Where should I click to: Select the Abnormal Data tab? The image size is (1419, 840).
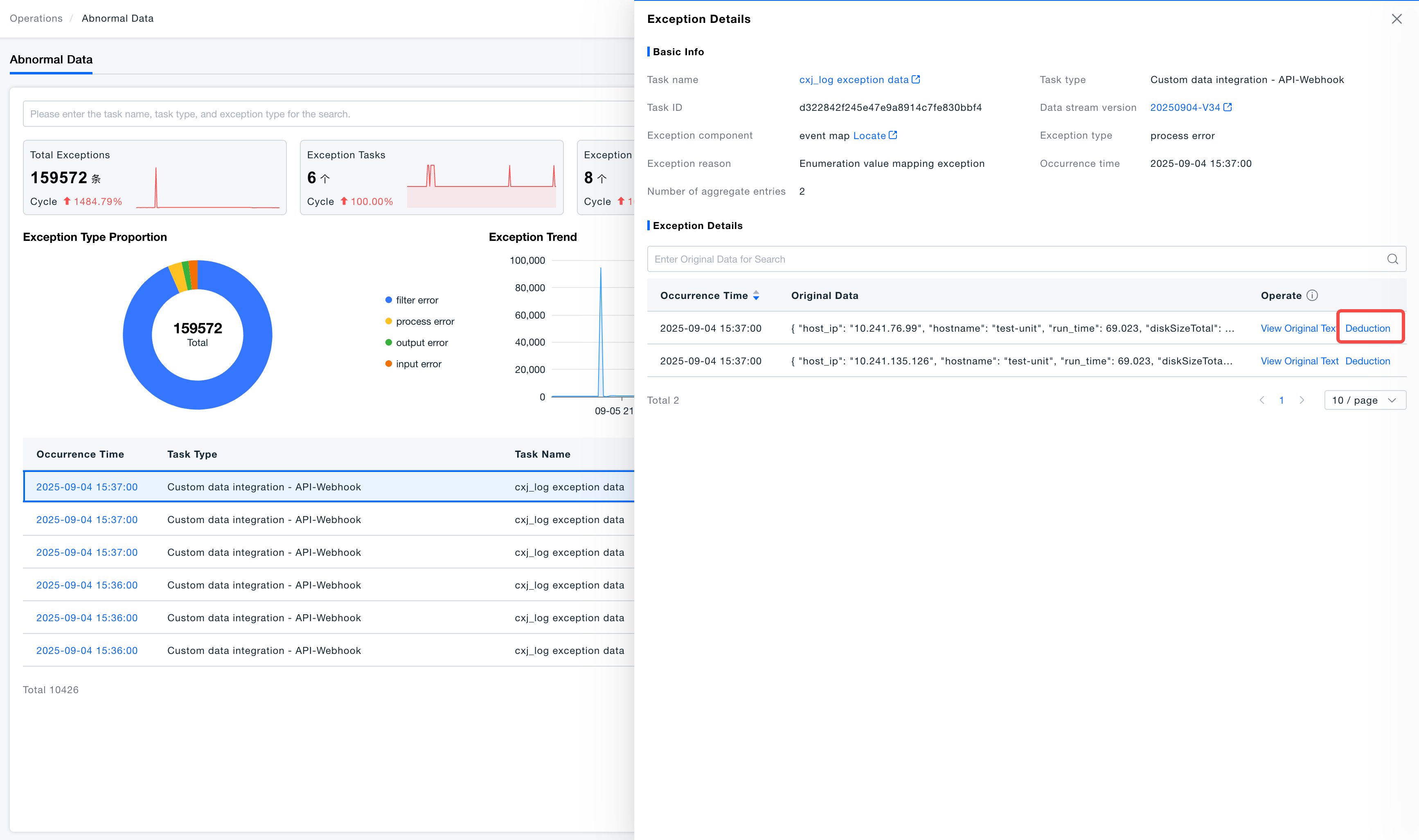pos(51,60)
